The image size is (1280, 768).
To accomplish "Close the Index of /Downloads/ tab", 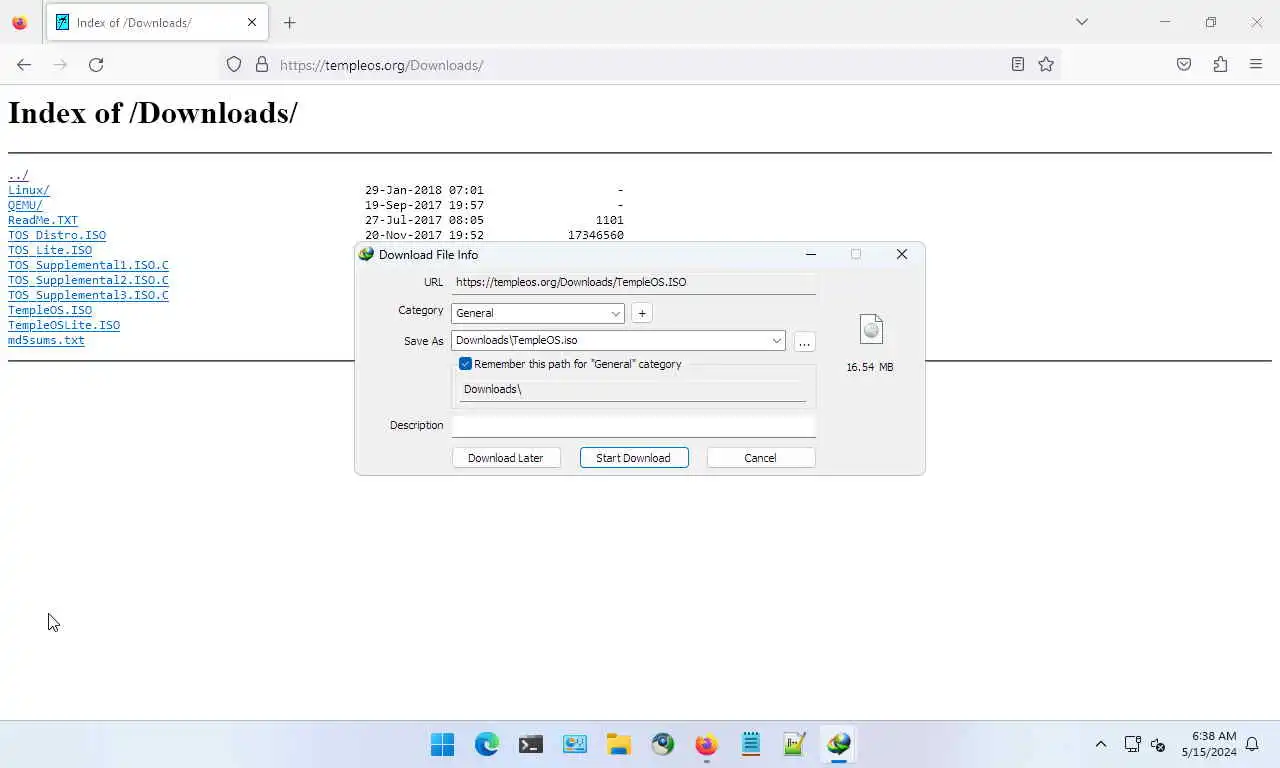I will coord(252,22).
